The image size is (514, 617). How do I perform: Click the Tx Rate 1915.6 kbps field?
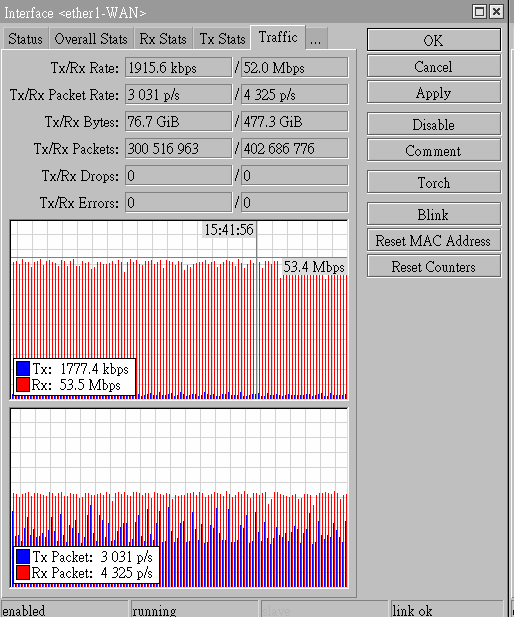179,68
